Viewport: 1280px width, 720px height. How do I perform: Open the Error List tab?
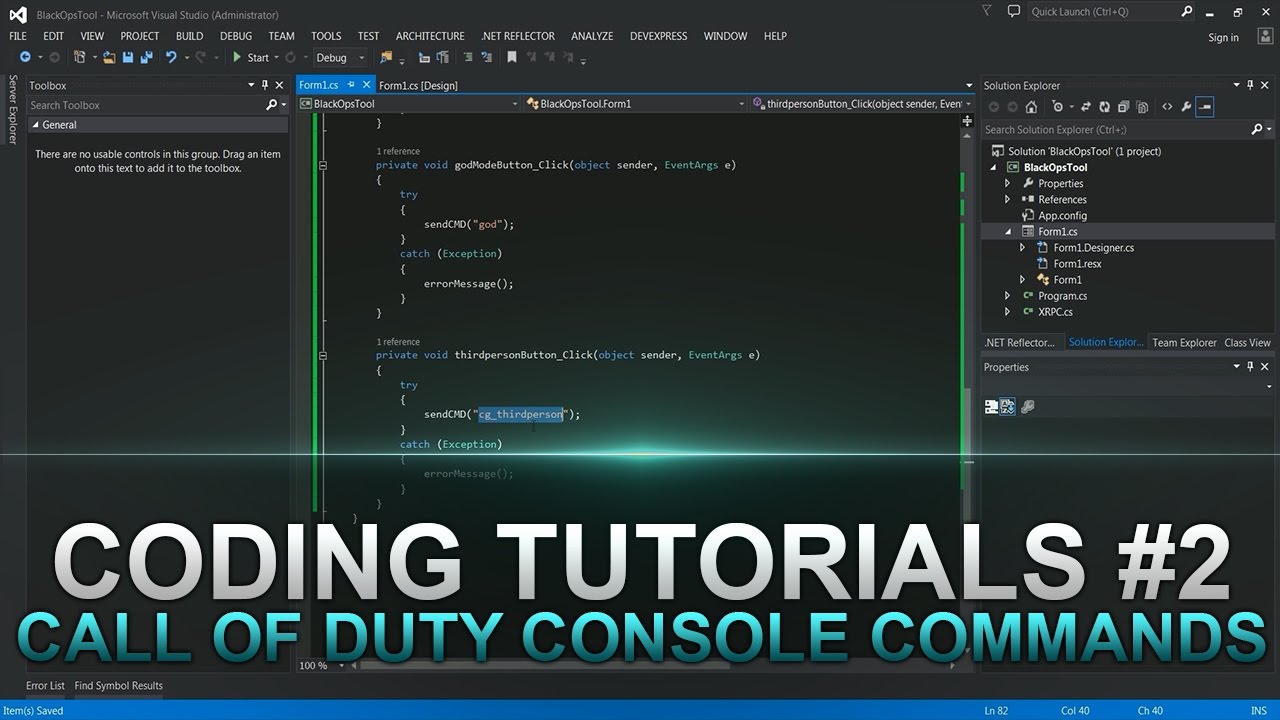coord(45,686)
